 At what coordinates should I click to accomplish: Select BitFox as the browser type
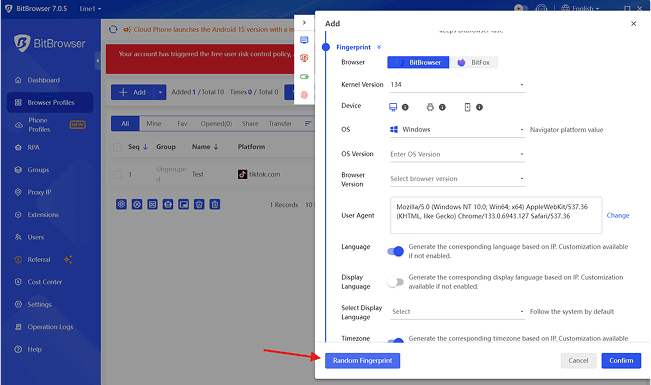point(474,62)
